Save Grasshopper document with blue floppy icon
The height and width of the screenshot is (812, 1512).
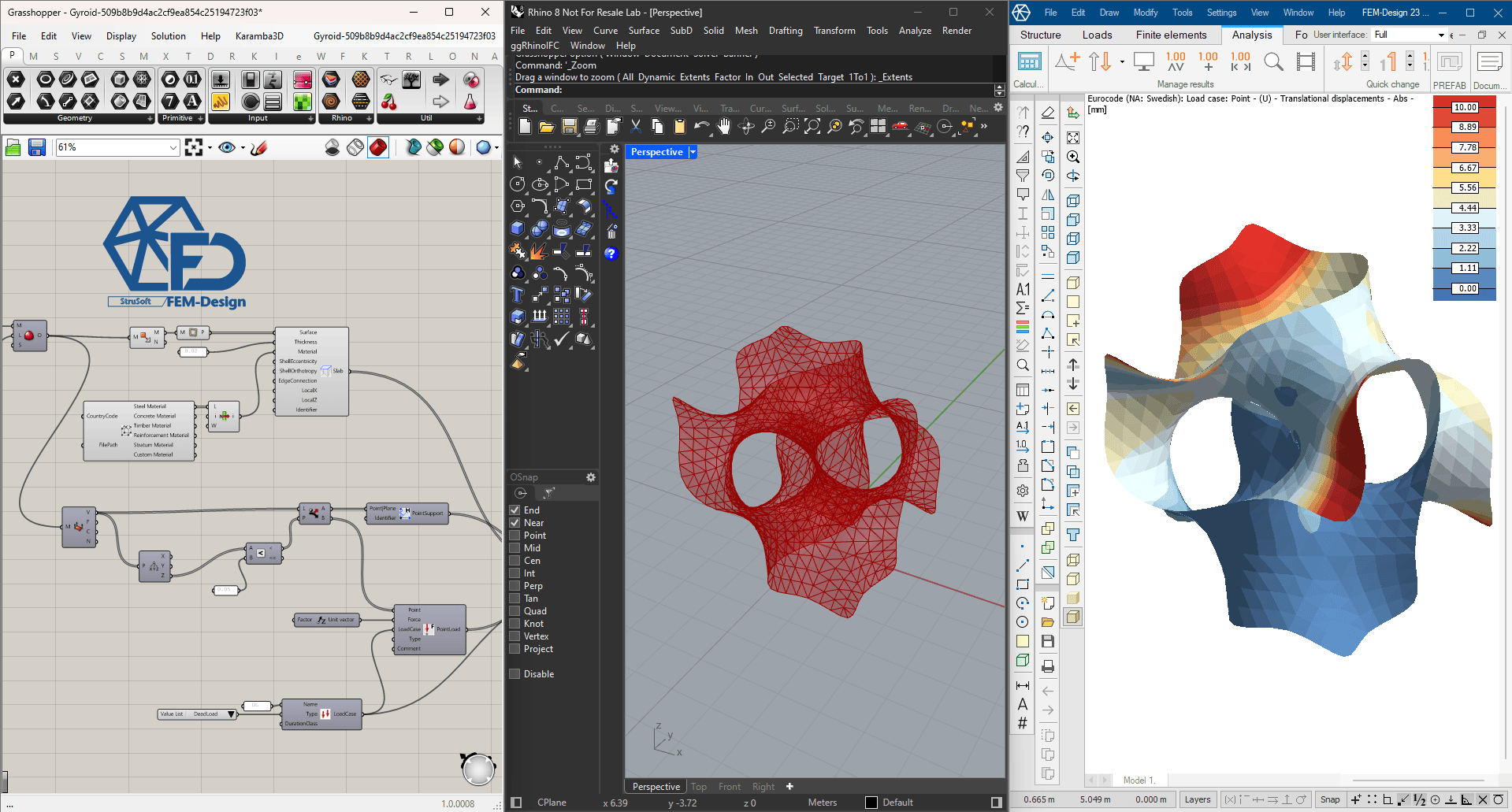click(x=36, y=147)
